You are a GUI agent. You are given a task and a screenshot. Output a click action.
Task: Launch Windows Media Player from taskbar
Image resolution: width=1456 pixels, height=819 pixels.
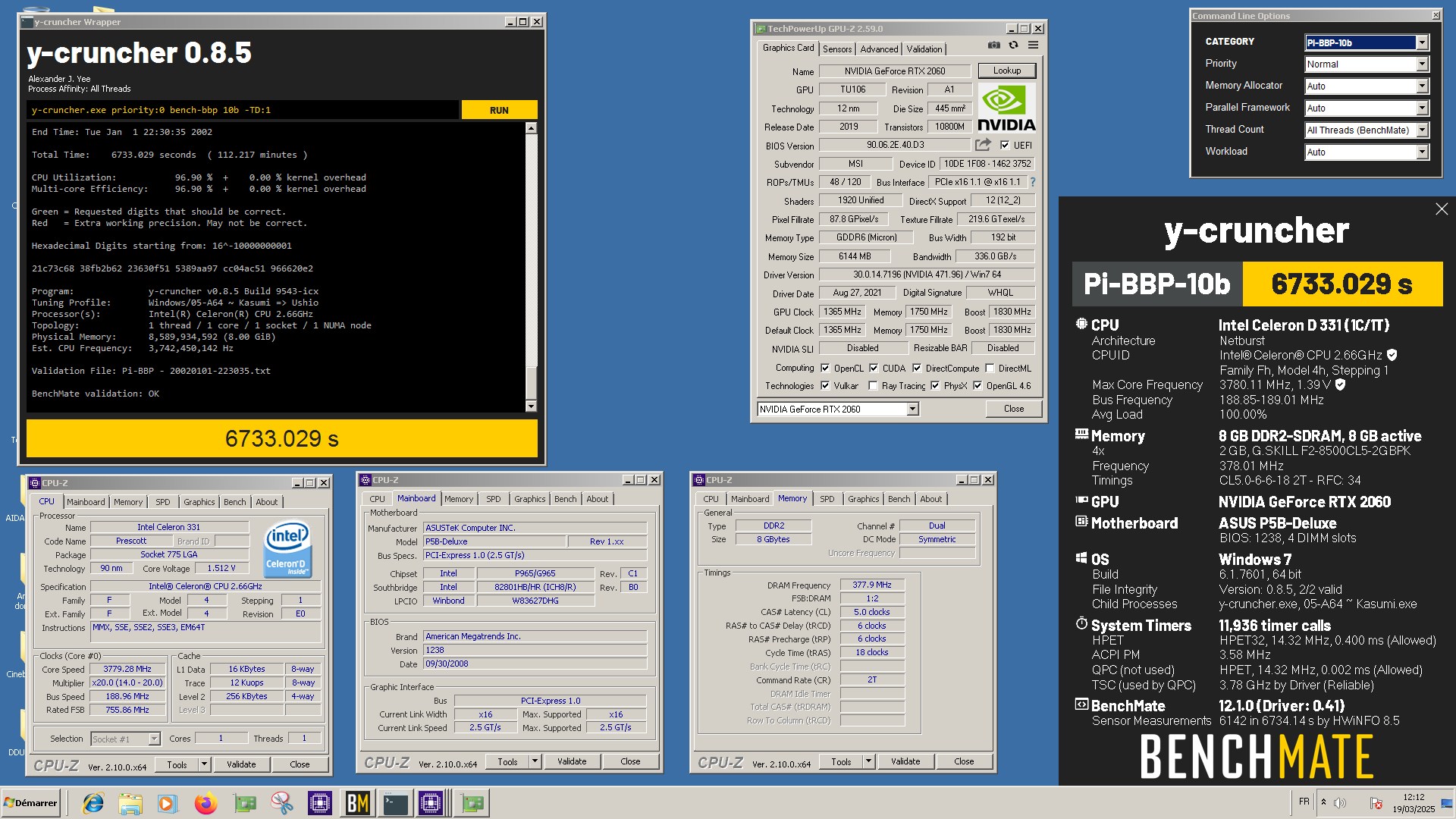[168, 803]
